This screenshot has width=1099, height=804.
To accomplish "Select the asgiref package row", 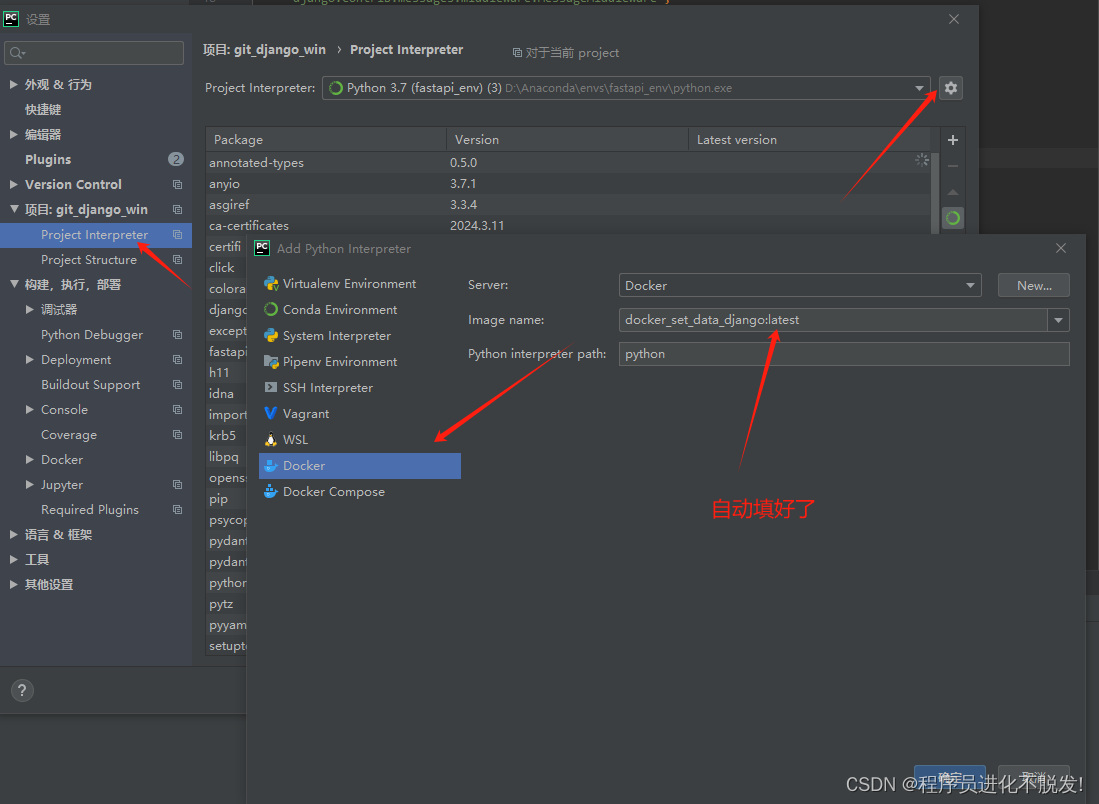I will pyautogui.click(x=568, y=205).
